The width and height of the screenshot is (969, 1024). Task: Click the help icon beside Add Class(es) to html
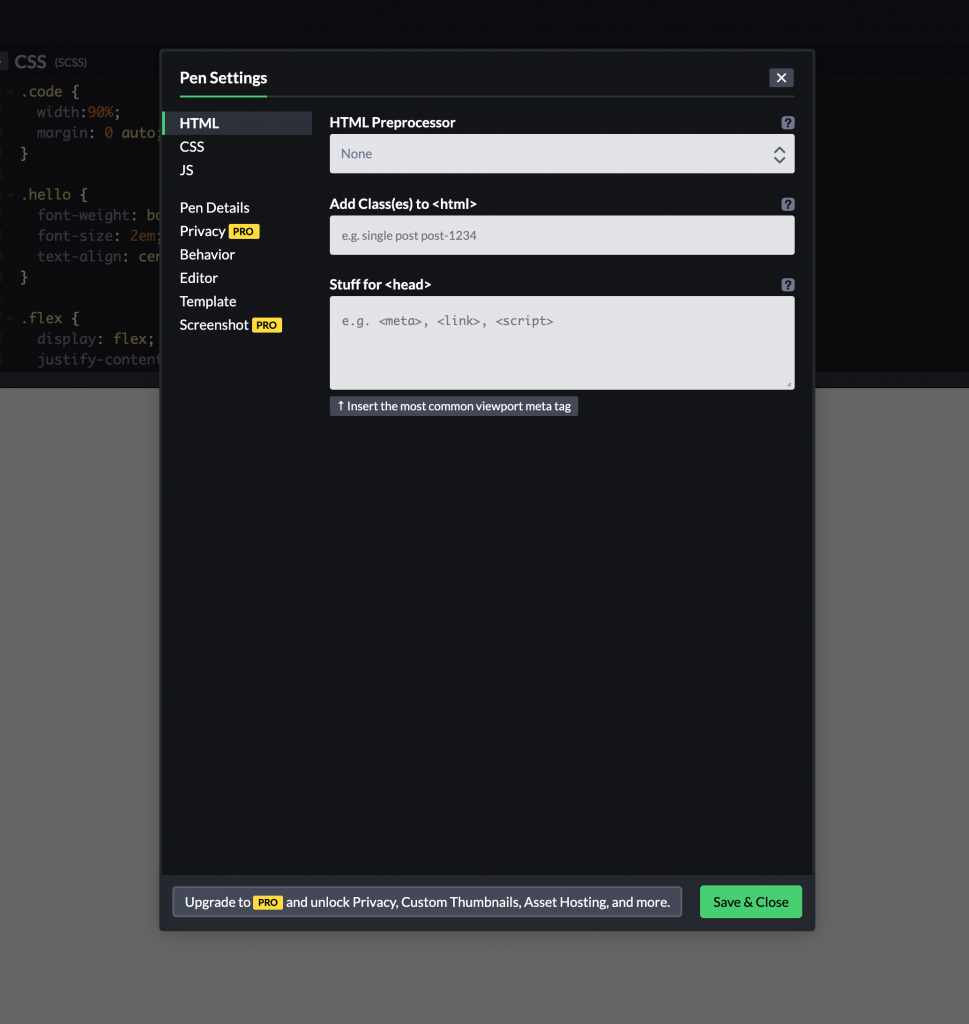pyautogui.click(x=788, y=203)
